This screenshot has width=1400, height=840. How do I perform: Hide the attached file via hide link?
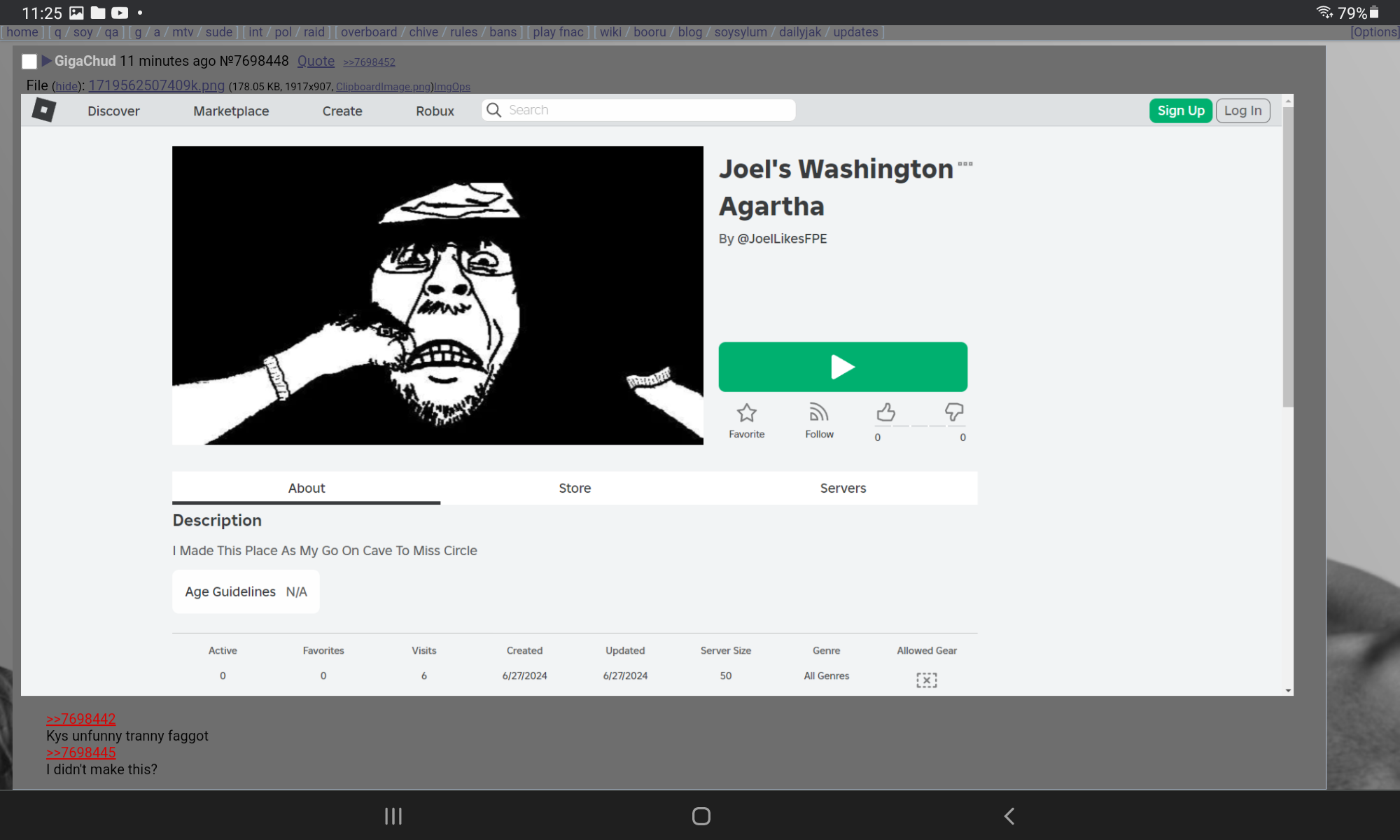[66, 87]
